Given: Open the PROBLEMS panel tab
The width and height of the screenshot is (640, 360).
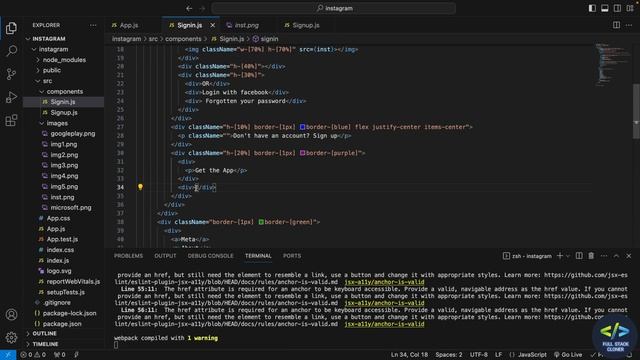Looking at the screenshot, I should (x=128, y=256).
